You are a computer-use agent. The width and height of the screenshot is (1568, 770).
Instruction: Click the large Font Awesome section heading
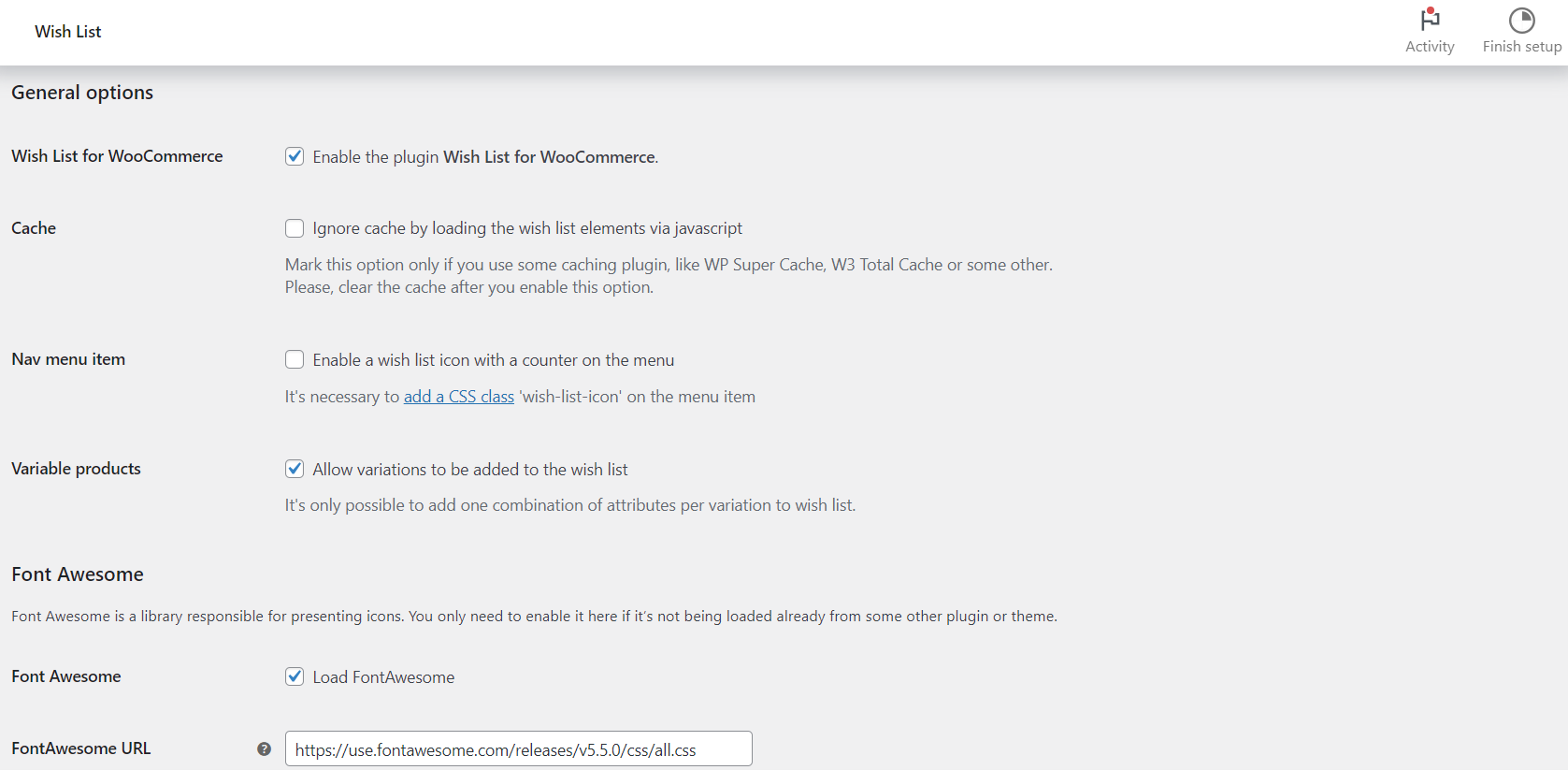pos(78,574)
